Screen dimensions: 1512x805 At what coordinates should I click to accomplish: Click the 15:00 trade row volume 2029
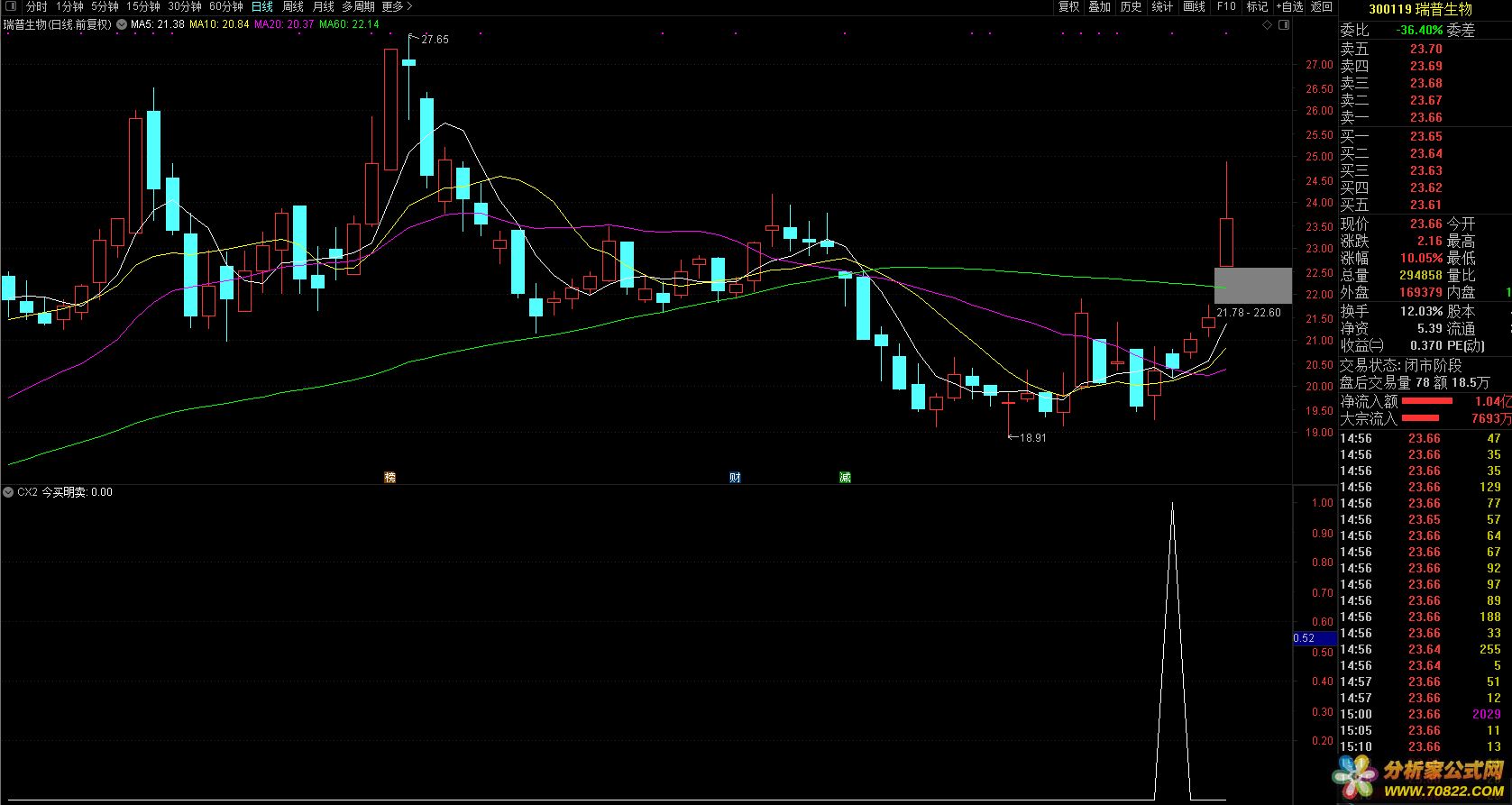[x=1487, y=714]
